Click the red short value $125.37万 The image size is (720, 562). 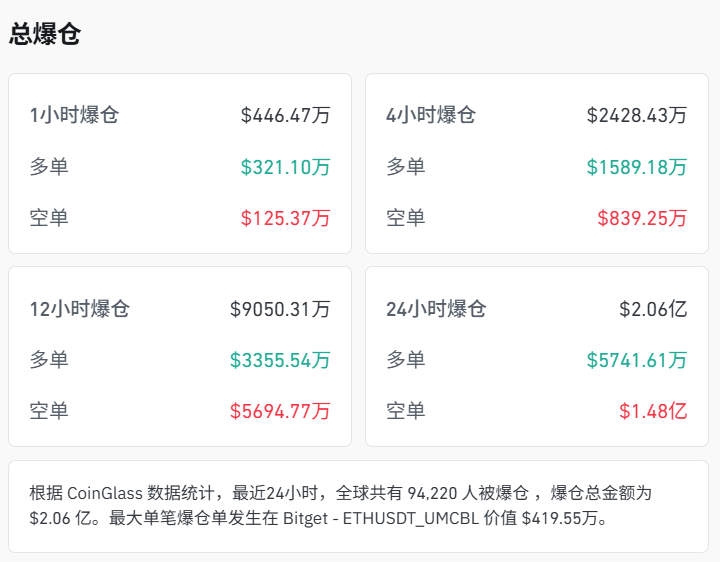click(x=285, y=218)
